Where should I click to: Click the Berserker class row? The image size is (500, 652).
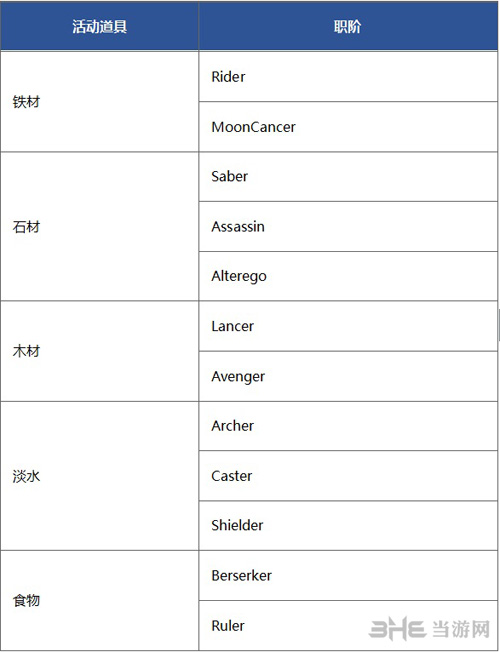click(348, 575)
